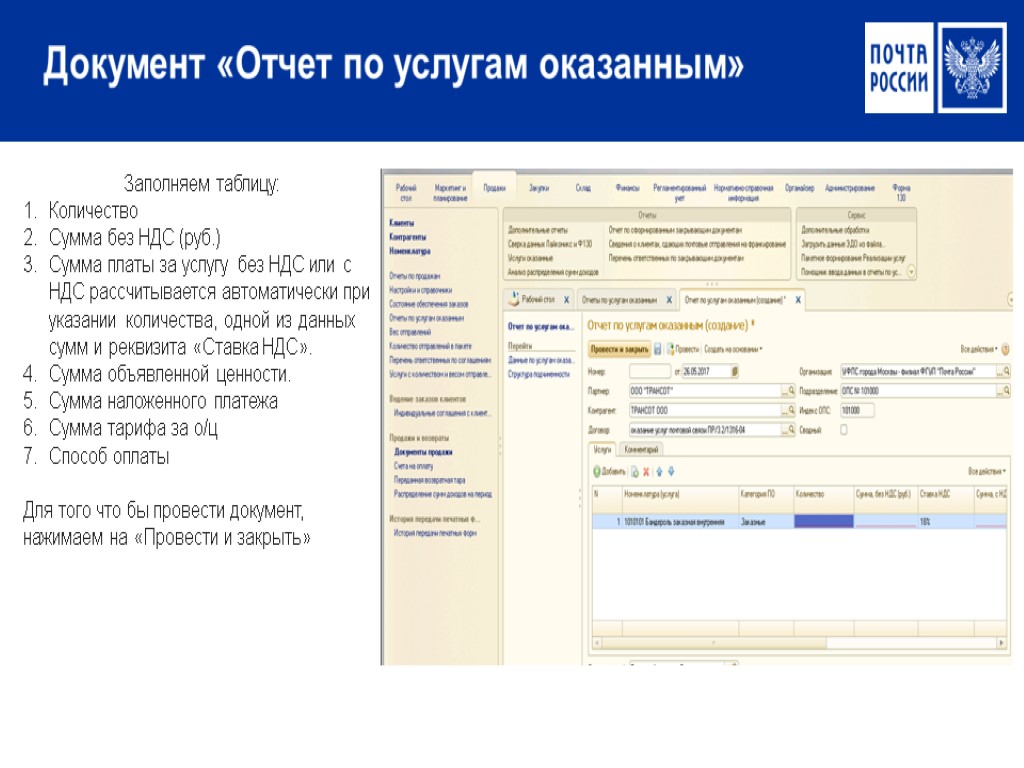Click the red delete row icon
1024x768 pixels.
(647, 472)
